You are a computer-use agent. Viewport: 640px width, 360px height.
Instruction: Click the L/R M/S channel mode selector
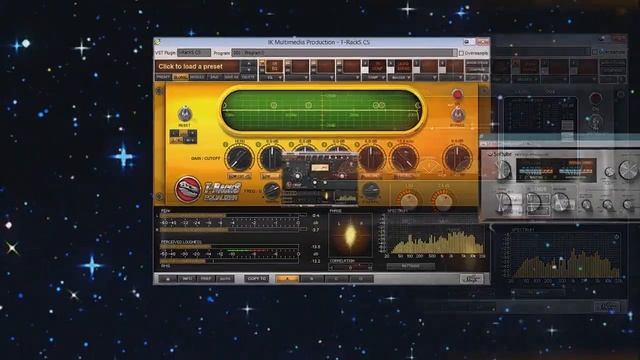(183, 136)
